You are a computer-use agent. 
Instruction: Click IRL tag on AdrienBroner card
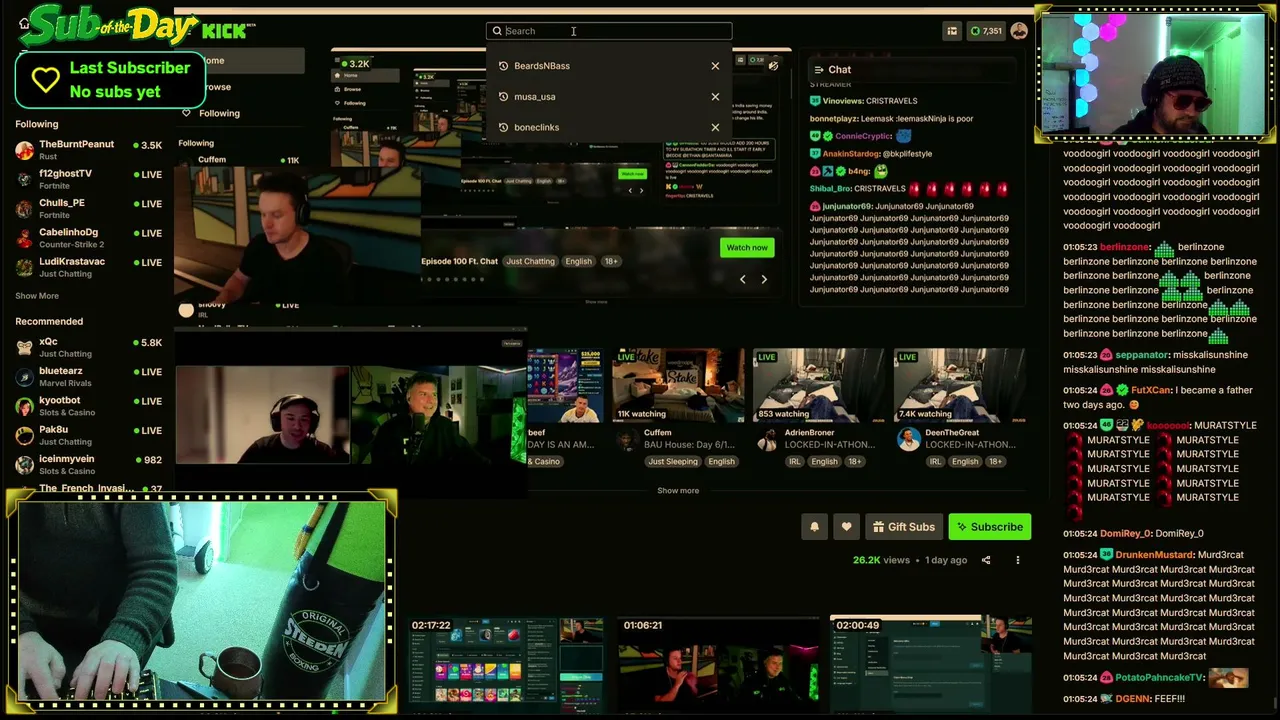tap(795, 462)
